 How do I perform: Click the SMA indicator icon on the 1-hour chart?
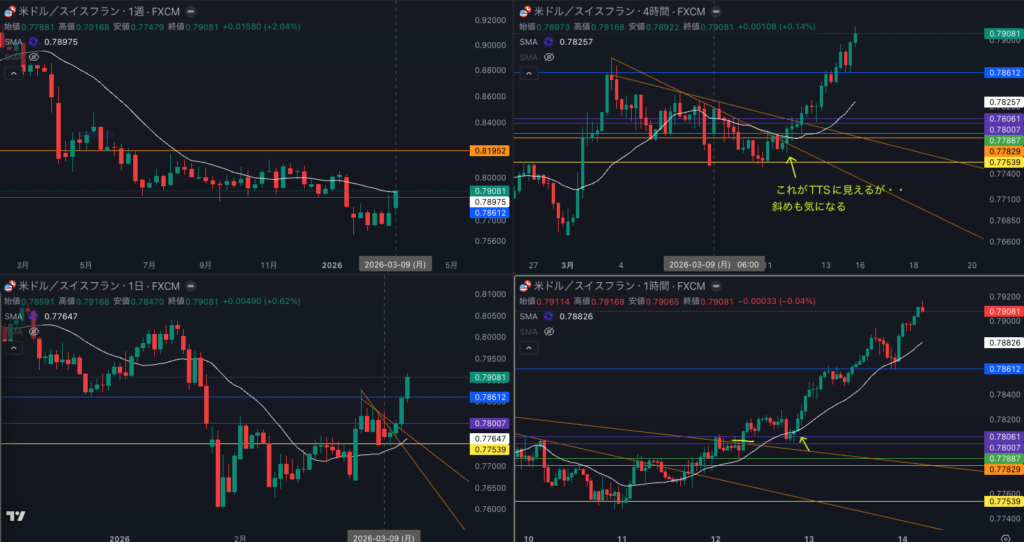pyautogui.click(x=547, y=317)
